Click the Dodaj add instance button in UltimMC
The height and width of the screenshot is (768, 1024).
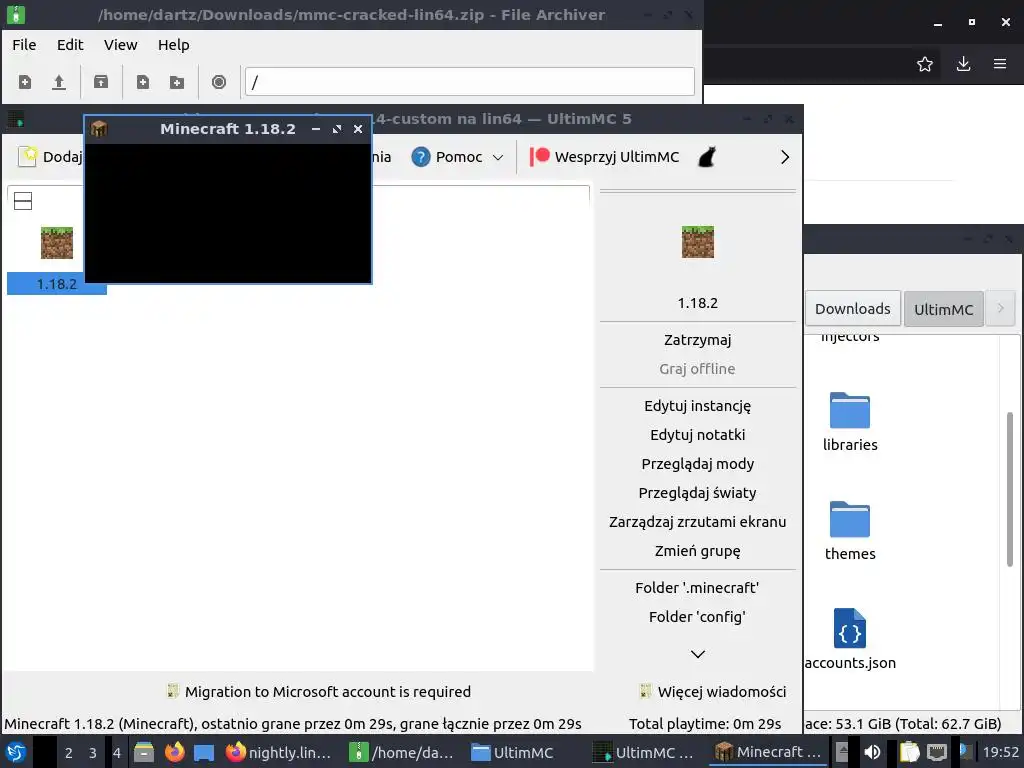point(50,157)
